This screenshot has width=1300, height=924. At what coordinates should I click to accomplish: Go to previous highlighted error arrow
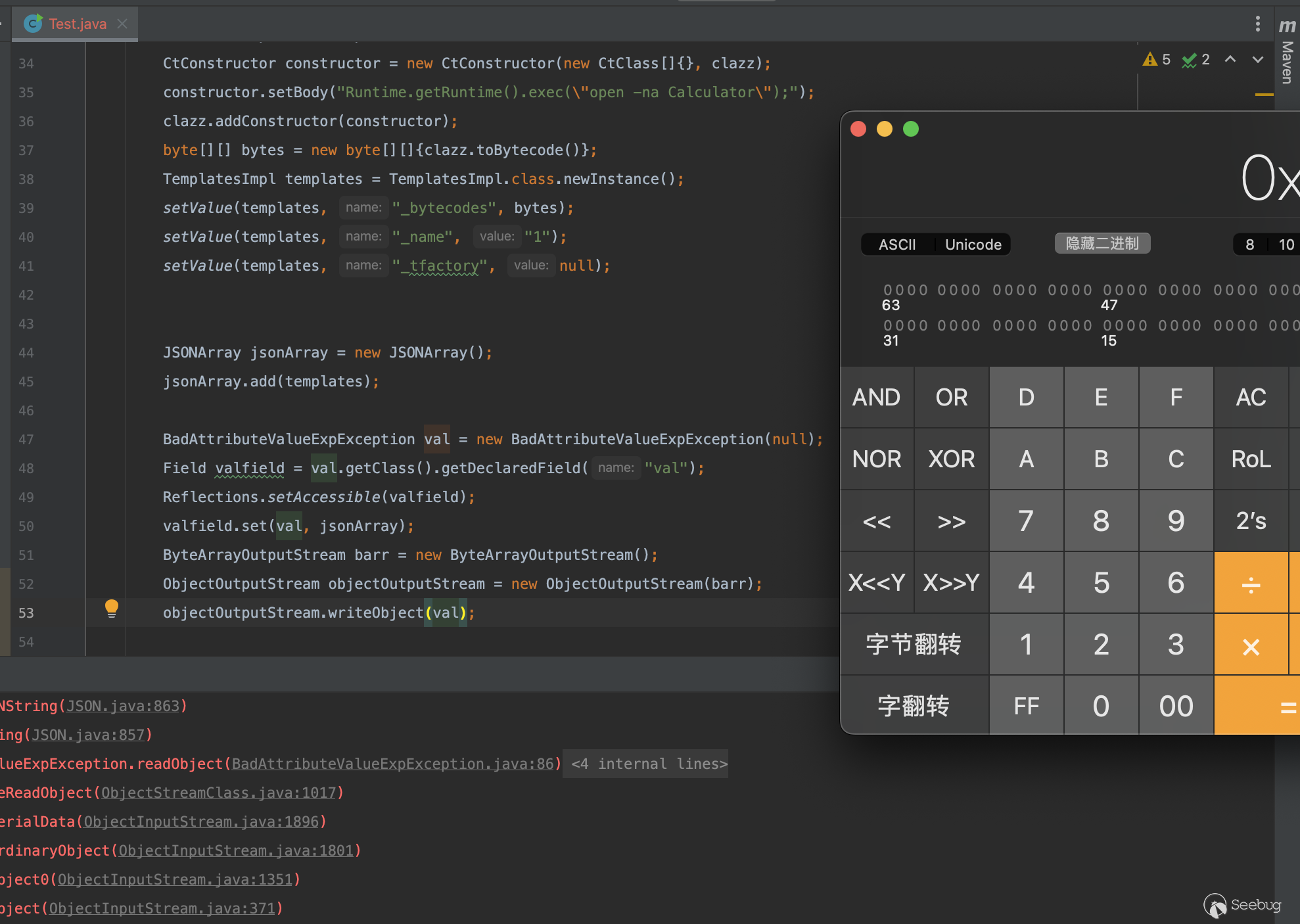(1230, 60)
